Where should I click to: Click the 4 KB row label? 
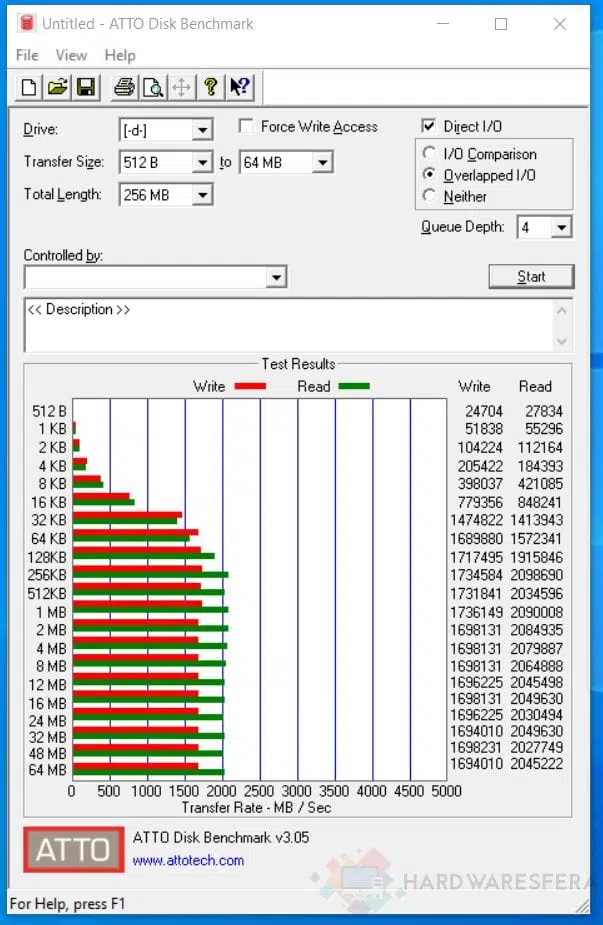pyautogui.click(x=53, y=466)
